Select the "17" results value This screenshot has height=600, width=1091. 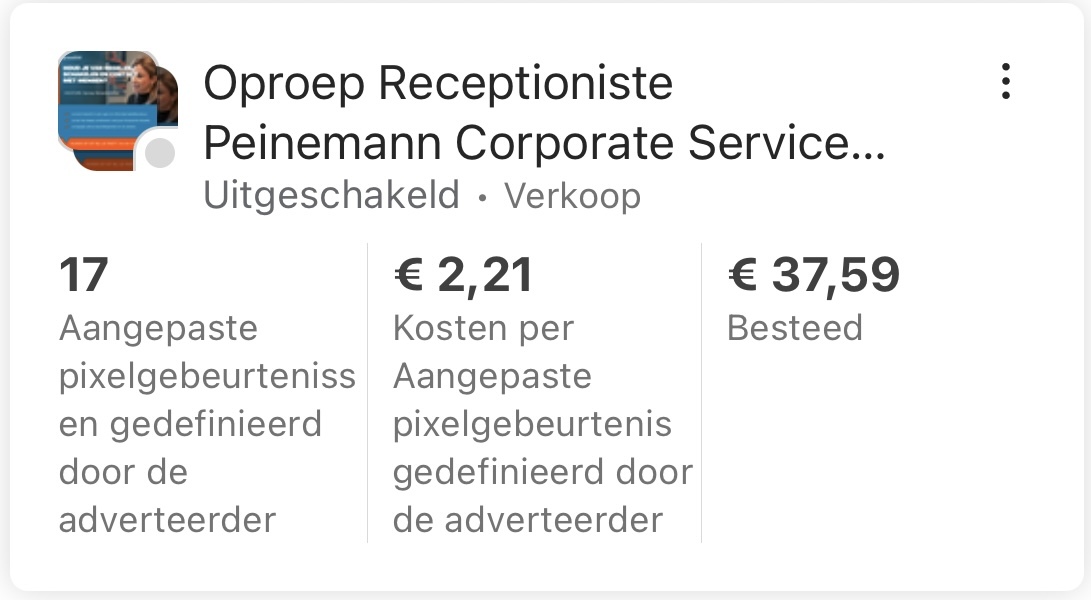pos(84,276)
